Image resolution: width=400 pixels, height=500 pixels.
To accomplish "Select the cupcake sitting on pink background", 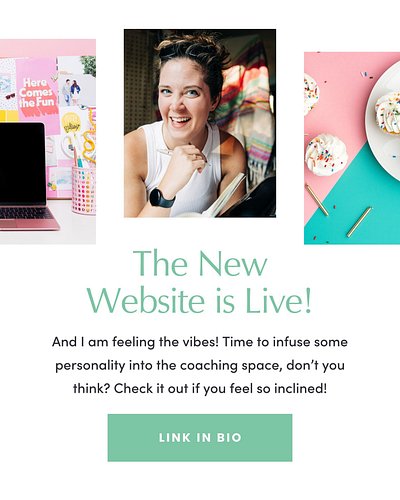I will pos(326,154).
